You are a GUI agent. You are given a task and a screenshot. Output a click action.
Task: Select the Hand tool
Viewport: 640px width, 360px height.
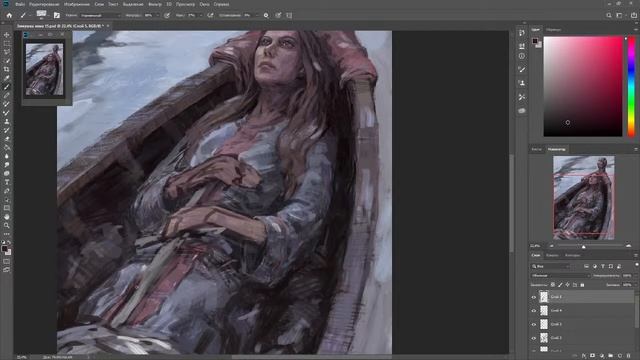(x=7, y=217)
